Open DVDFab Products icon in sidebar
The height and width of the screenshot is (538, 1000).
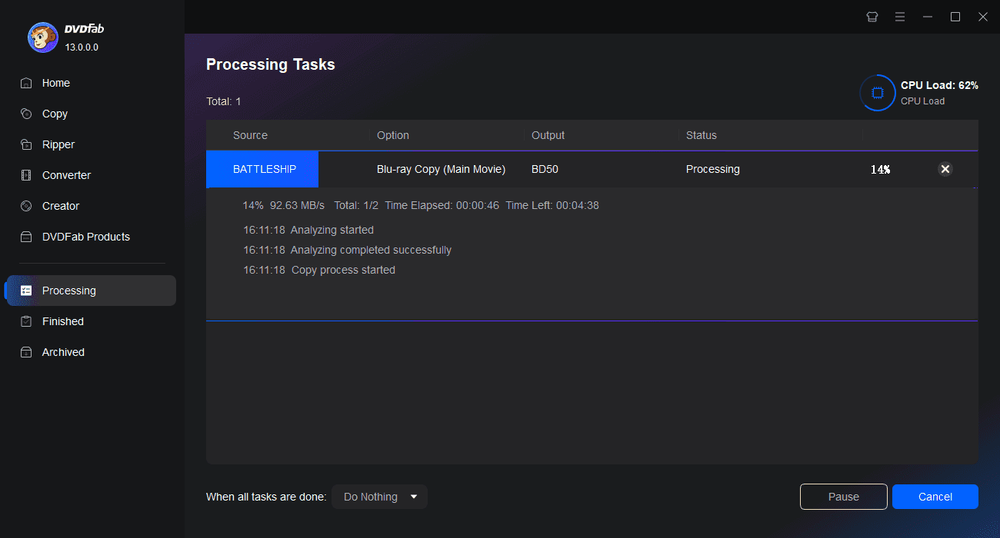tap(26, 237)
